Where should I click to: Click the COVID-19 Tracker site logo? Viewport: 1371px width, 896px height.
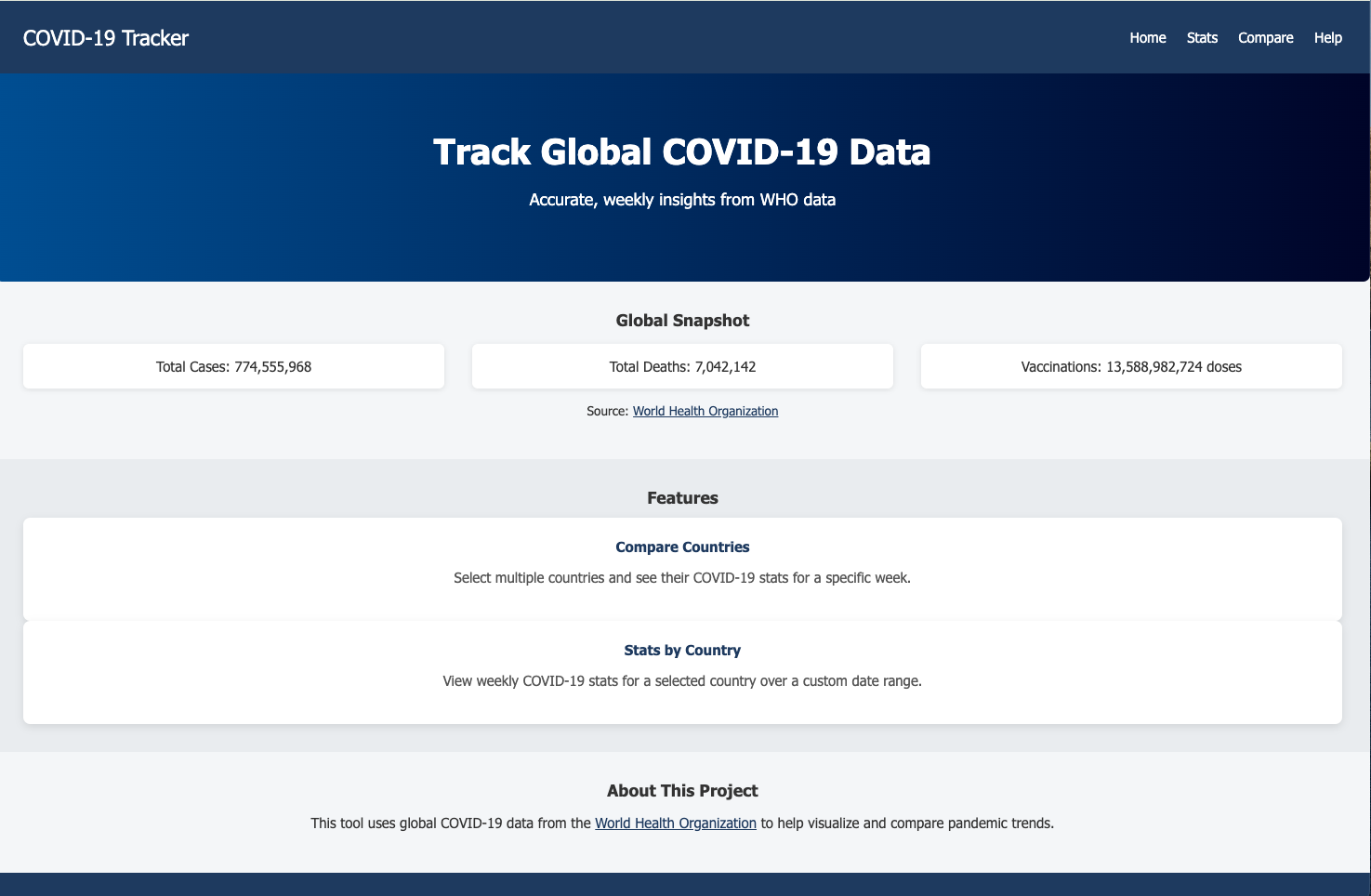106,38
